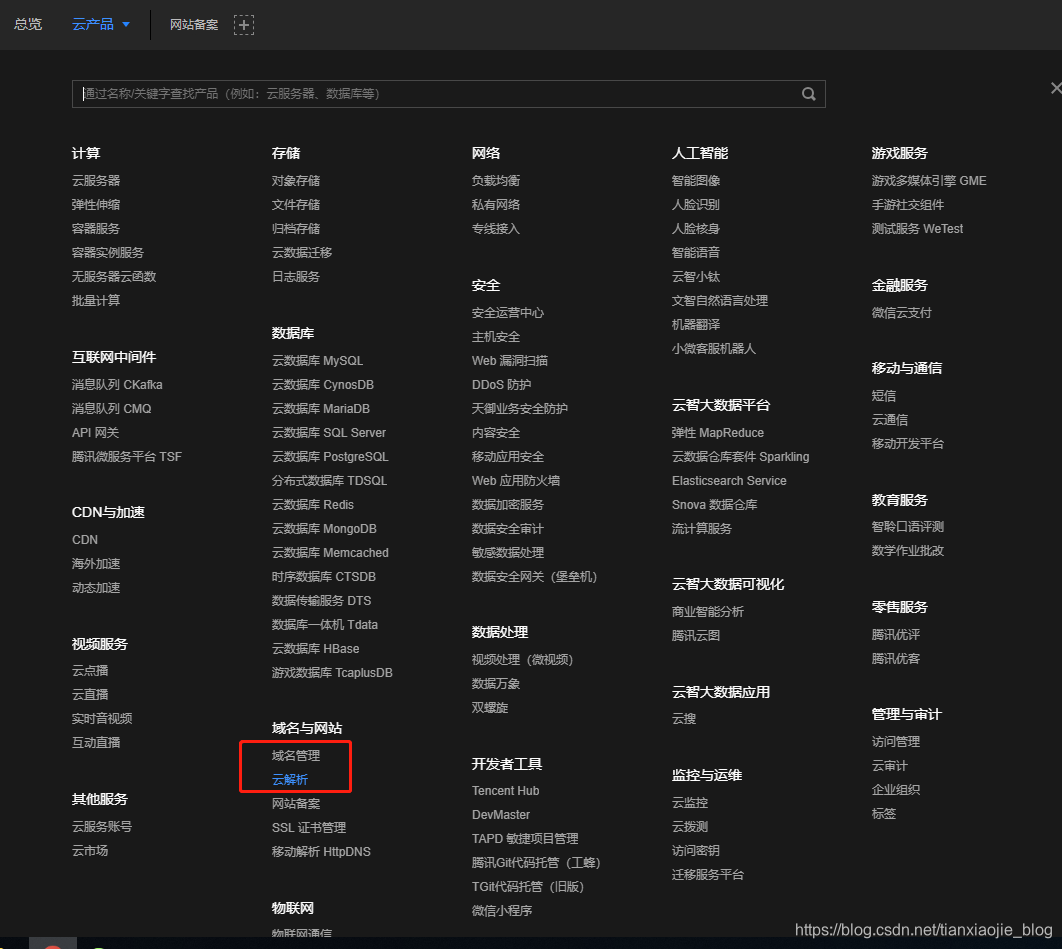Image resolution: width=1062 pixels, height=949 pixels.
Task: Open 游戏多媒体引擎 GME link
Action: click(929, 181)
